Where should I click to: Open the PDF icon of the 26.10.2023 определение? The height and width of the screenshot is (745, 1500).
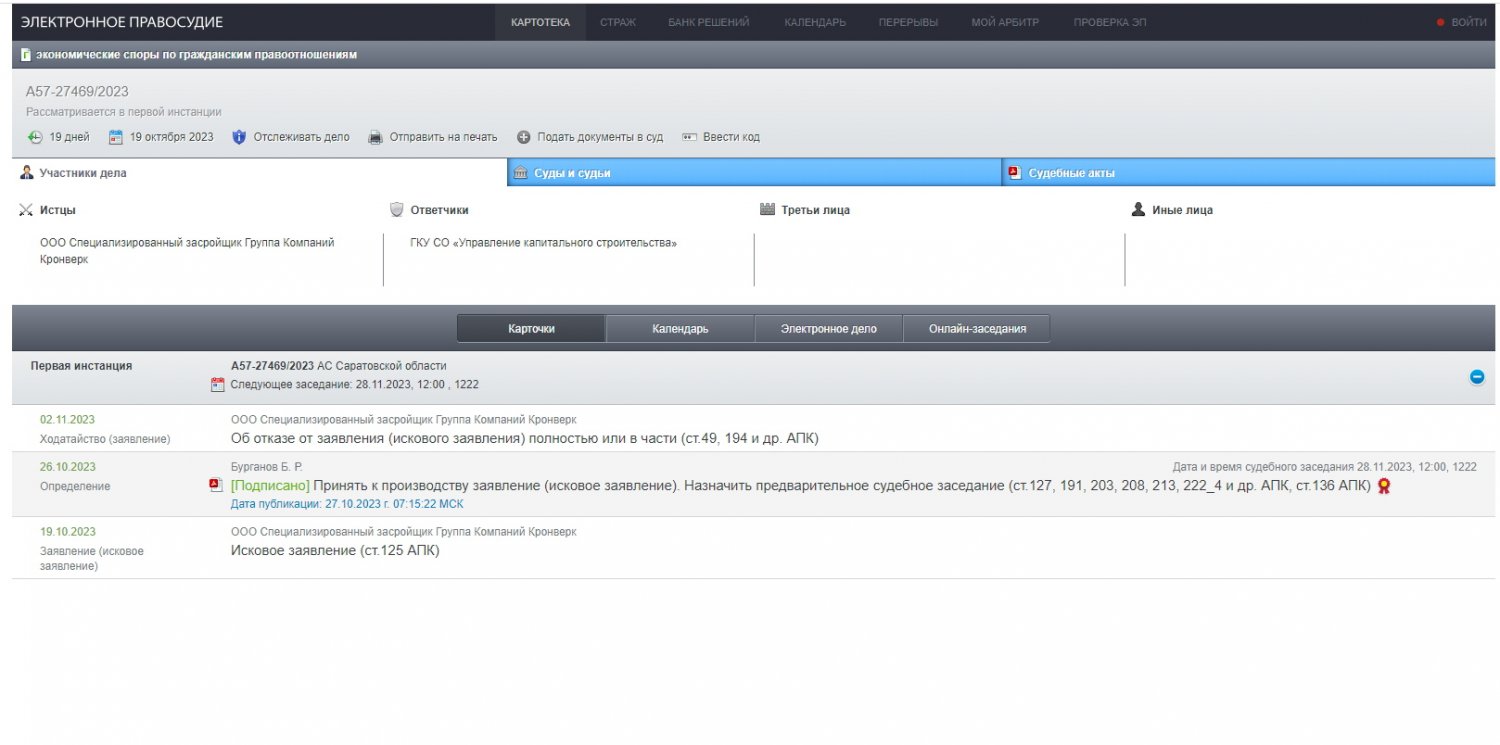[x=214, y=485]
